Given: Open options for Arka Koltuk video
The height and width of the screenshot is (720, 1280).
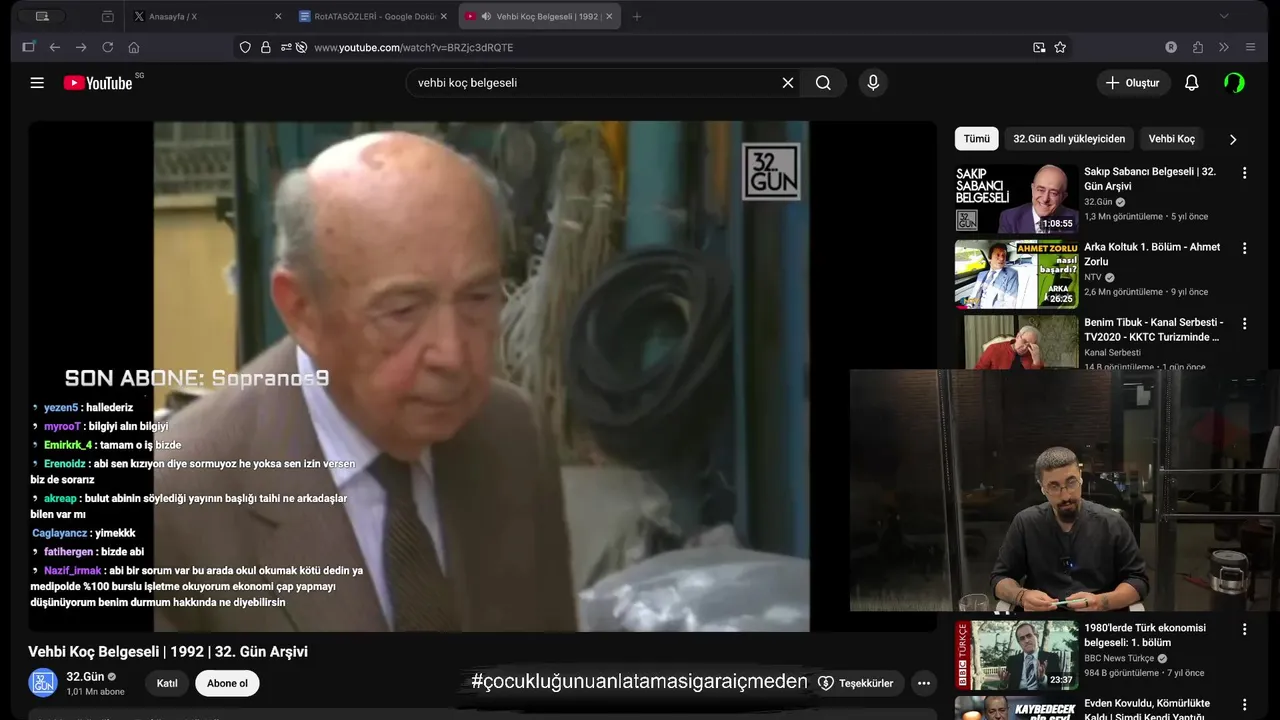Looking at the screenshot, I should [1244, 248].
